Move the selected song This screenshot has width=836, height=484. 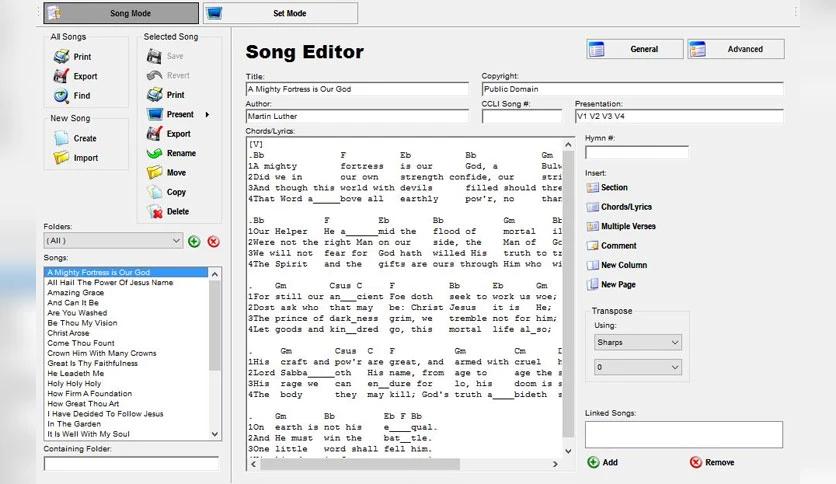(x=166, y=173)
